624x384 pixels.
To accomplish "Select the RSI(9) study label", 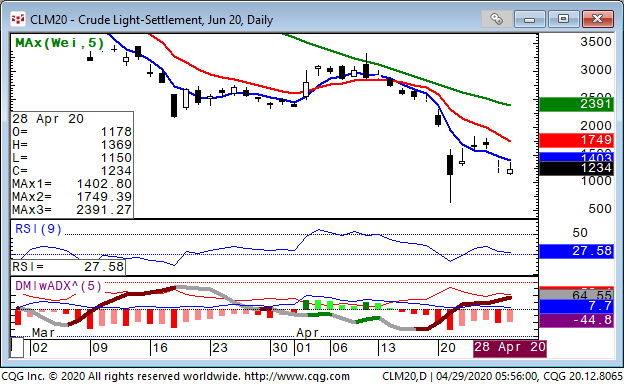I will point(38,229).
